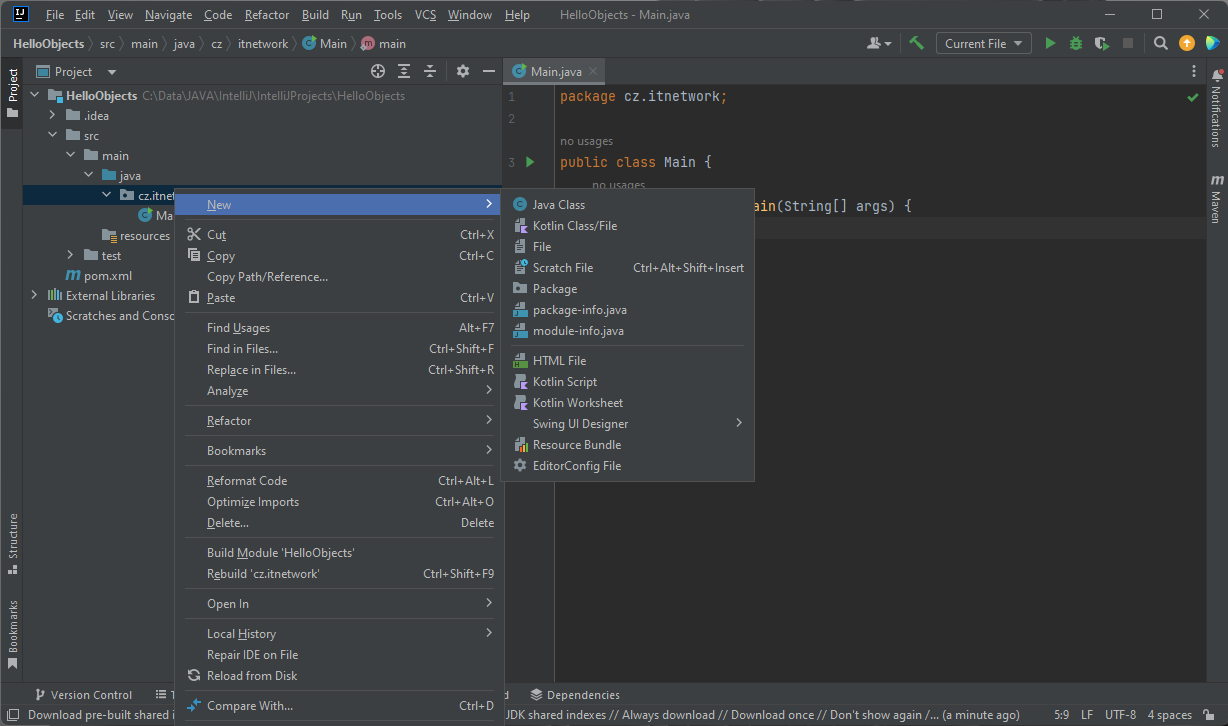Hide the Project tool window
The height and width of the screenshot is (726, 1228).
point(489,71)
